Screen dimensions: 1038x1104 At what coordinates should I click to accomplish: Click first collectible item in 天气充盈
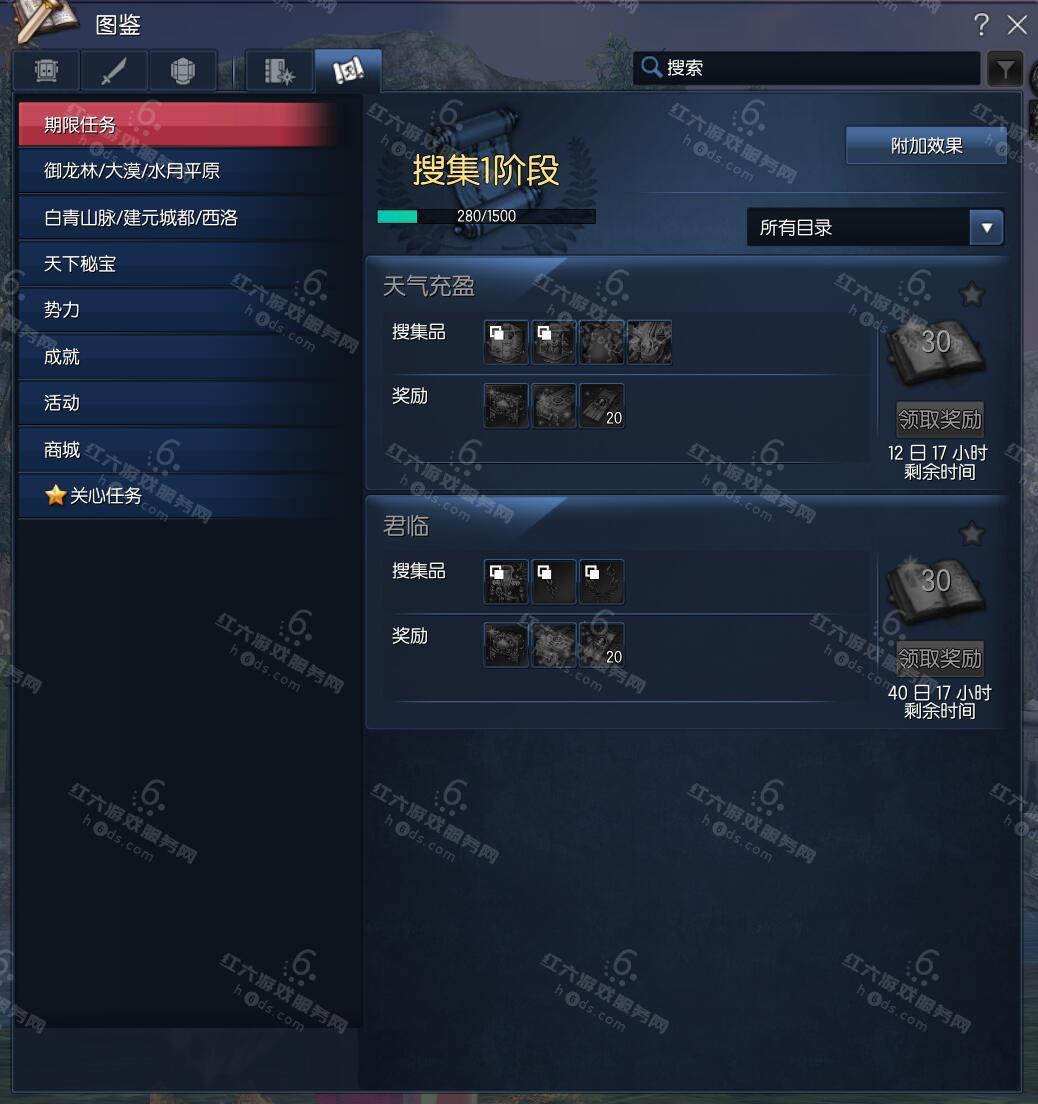[506, 342]
